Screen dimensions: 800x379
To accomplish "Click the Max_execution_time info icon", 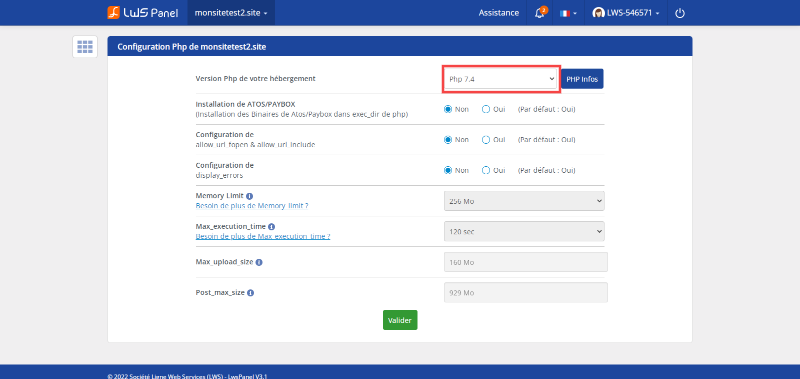I will pos(271,226).
